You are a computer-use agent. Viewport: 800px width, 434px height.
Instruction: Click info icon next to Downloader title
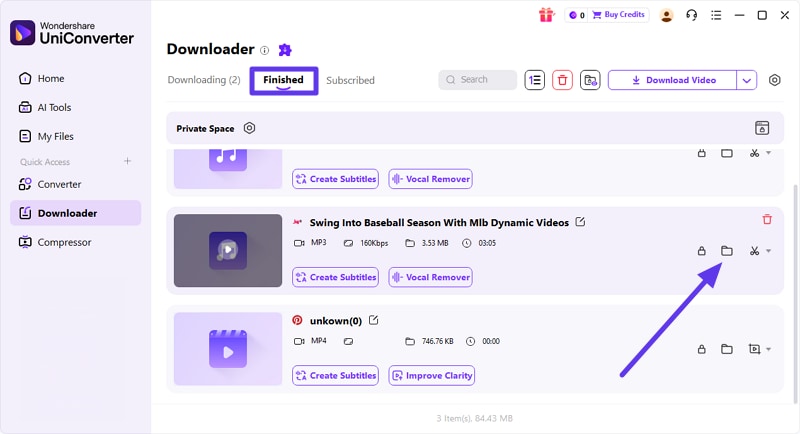point(264,50)
